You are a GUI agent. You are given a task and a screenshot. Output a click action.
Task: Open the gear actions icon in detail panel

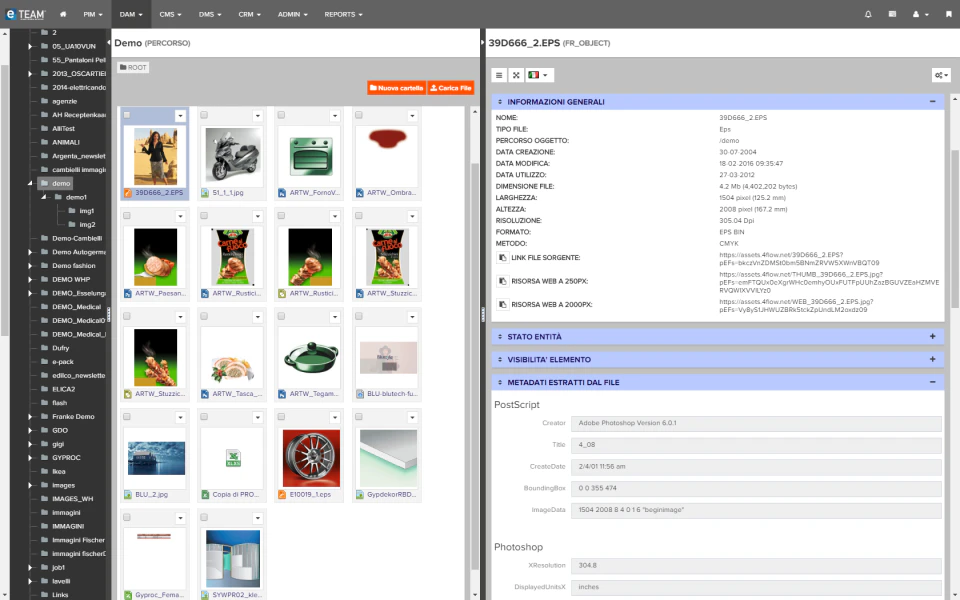939,74
